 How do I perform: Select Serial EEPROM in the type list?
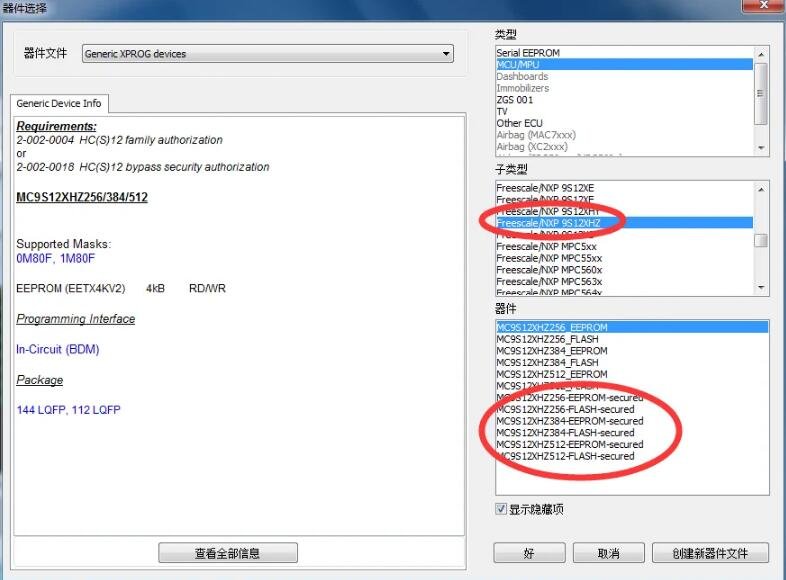[528, 53]
